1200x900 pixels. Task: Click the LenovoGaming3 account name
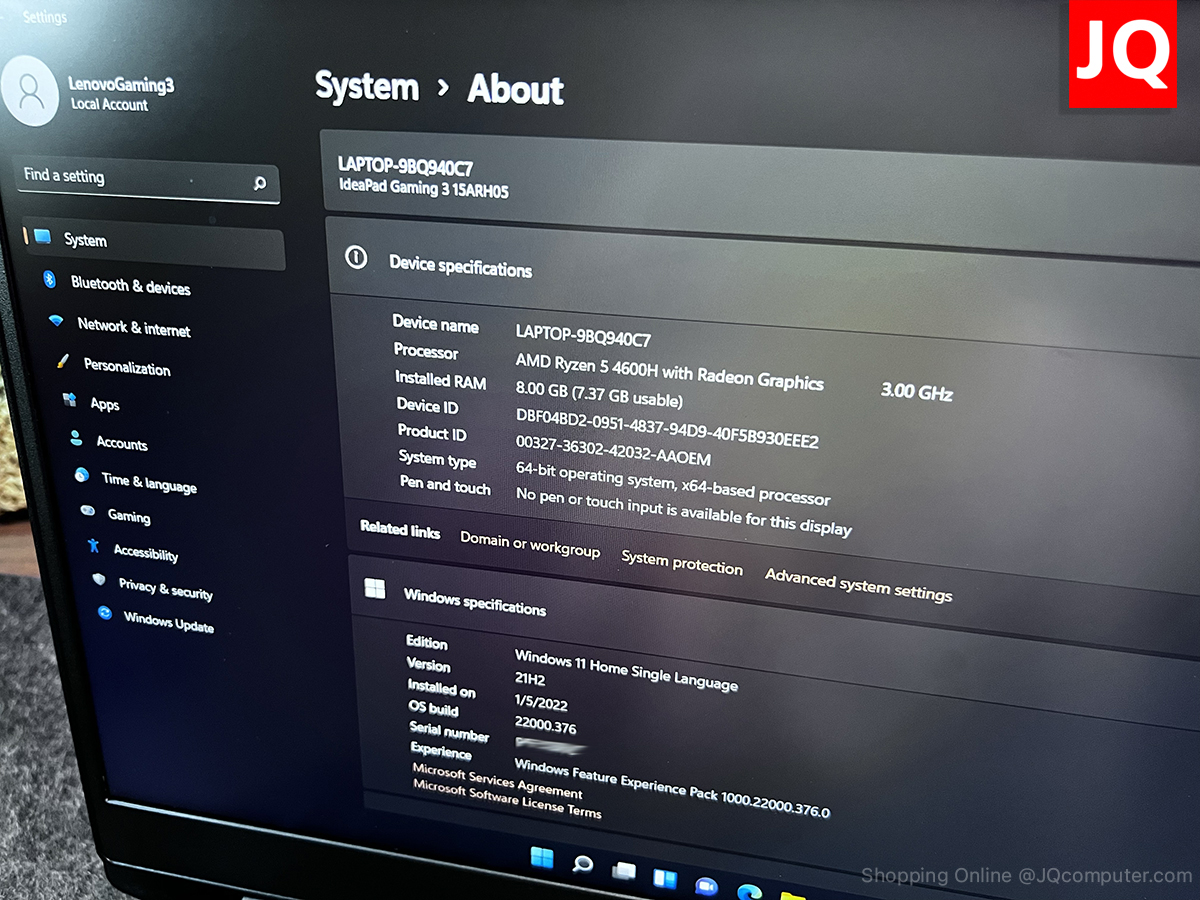click(121, 85)
